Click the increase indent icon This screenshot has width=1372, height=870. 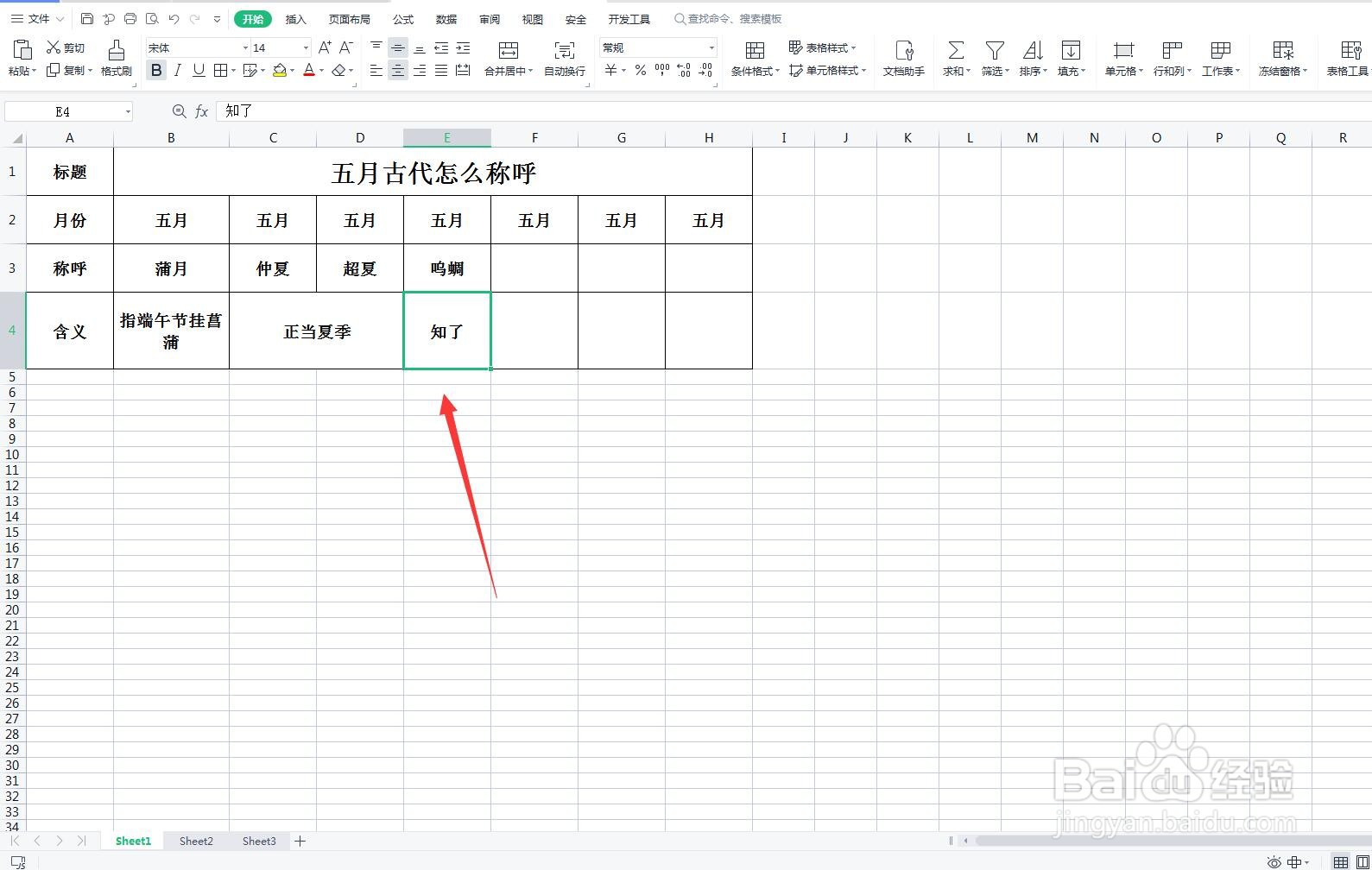pos(463,47)
